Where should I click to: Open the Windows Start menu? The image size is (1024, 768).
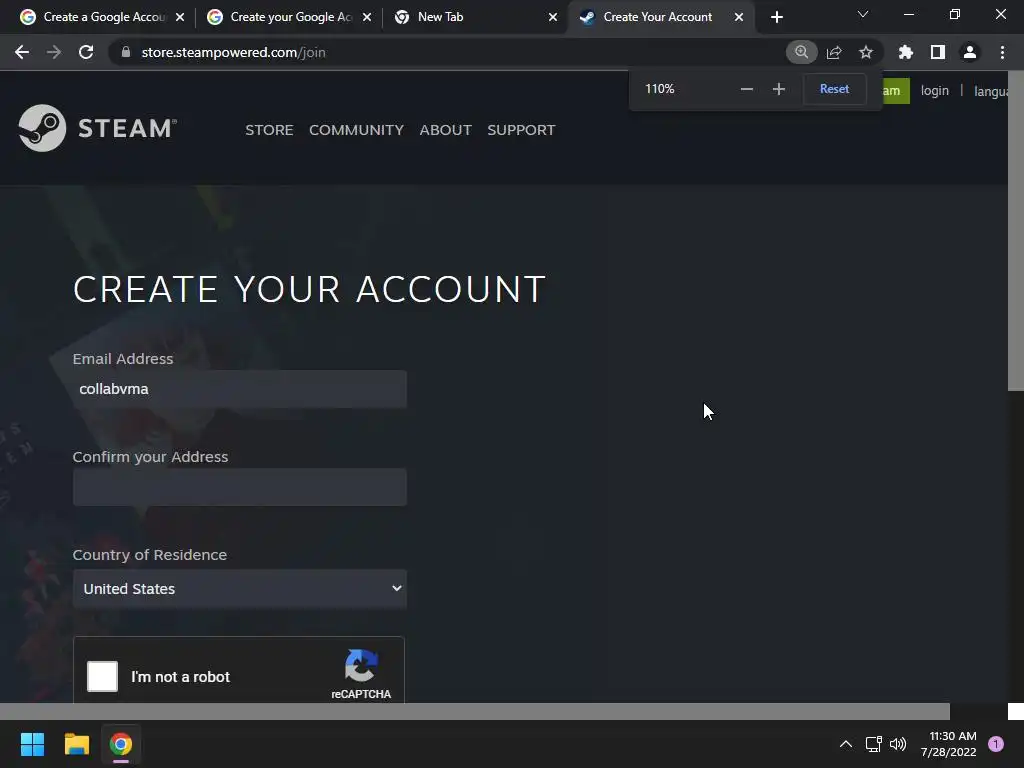click(x=32, y=744)
